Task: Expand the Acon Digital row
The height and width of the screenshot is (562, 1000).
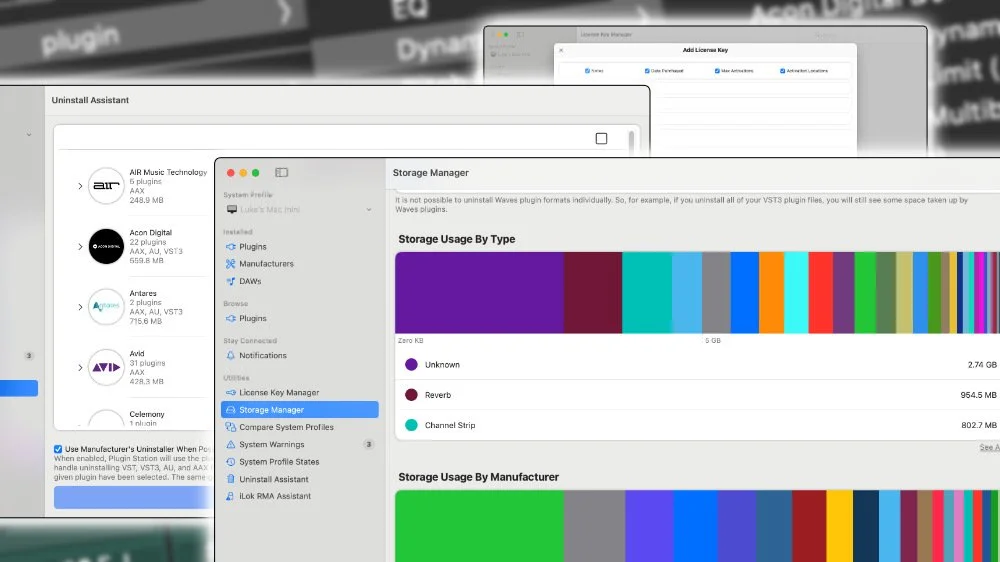Action: click(80, 247)
